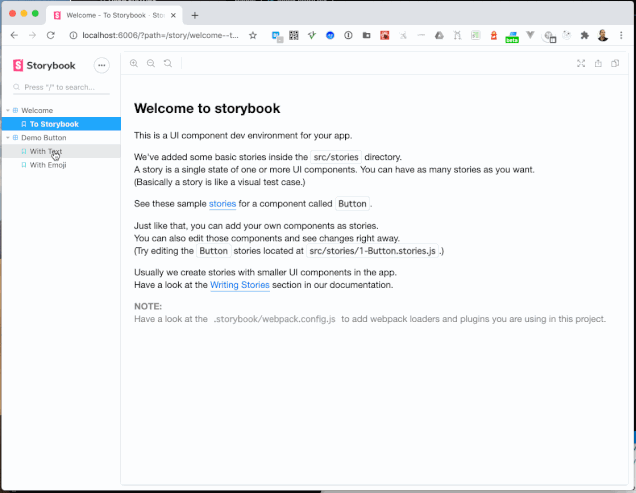Open the With Emoji story
Screen dimensions: 636x493
point(61,165)
